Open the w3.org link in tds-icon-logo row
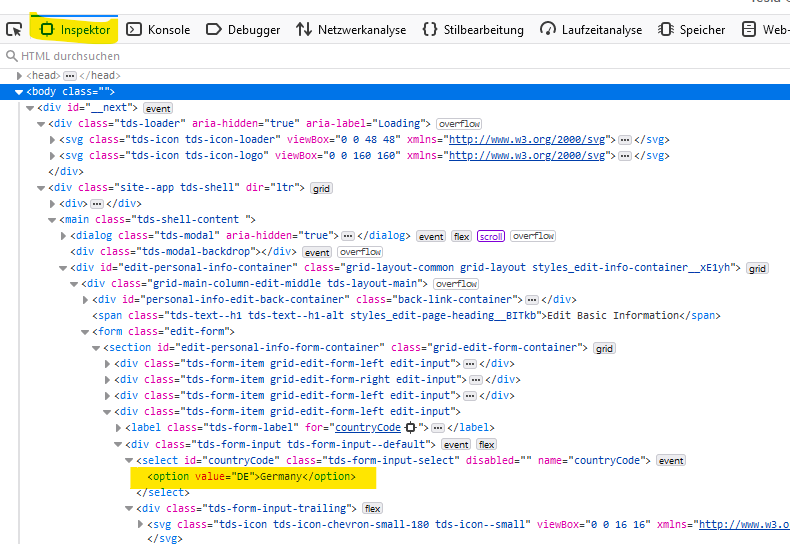This screenshot has width=790, height=544. [x=527, y=156]
